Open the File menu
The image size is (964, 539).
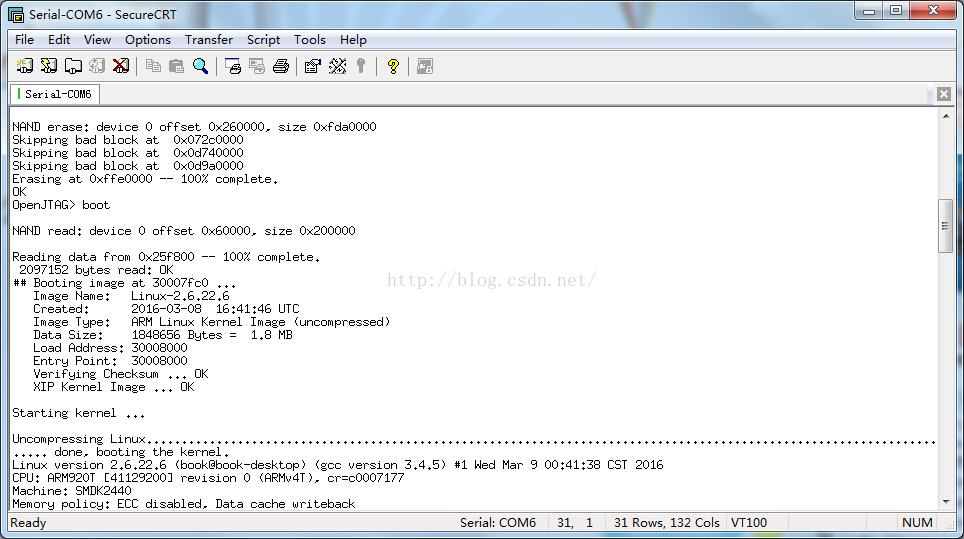tap(25, 39)
